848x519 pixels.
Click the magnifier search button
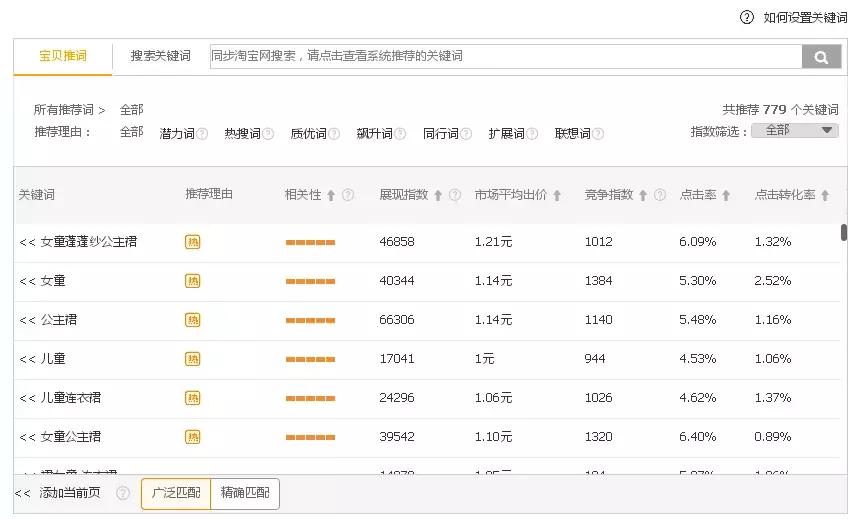[821, 56]
